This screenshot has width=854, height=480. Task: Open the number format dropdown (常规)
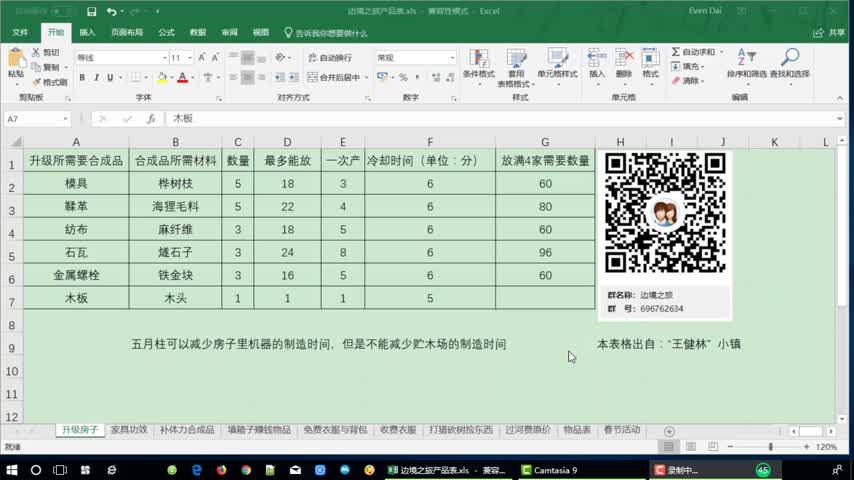click(x=452, y=58)
